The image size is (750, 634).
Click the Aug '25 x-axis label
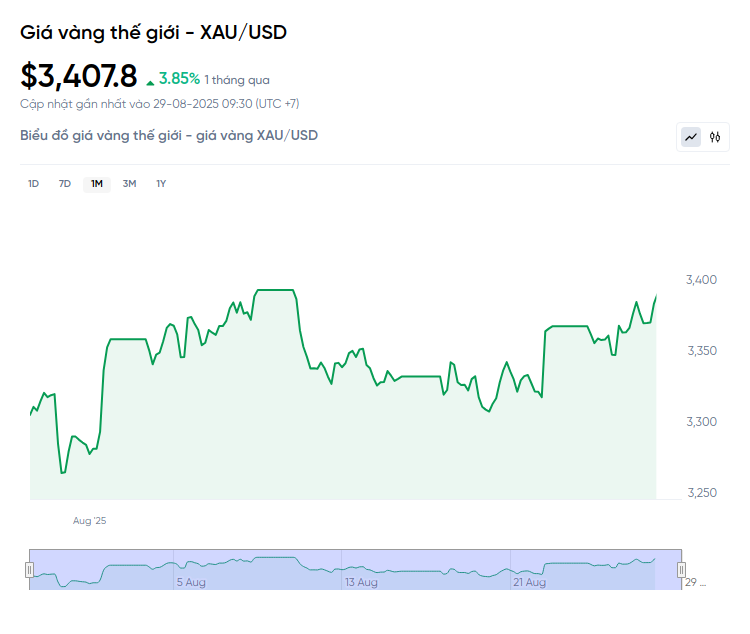click(89, 521)
